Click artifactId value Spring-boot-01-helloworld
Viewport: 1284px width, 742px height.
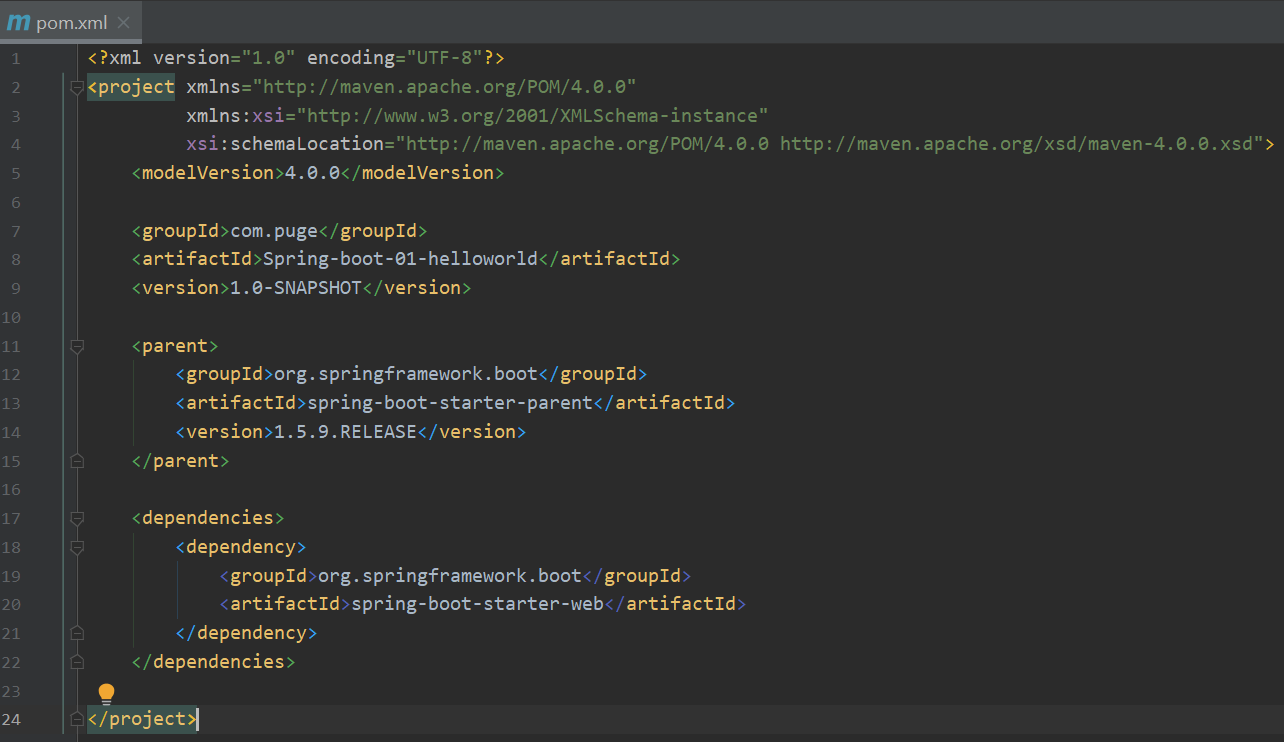[400, 259]
